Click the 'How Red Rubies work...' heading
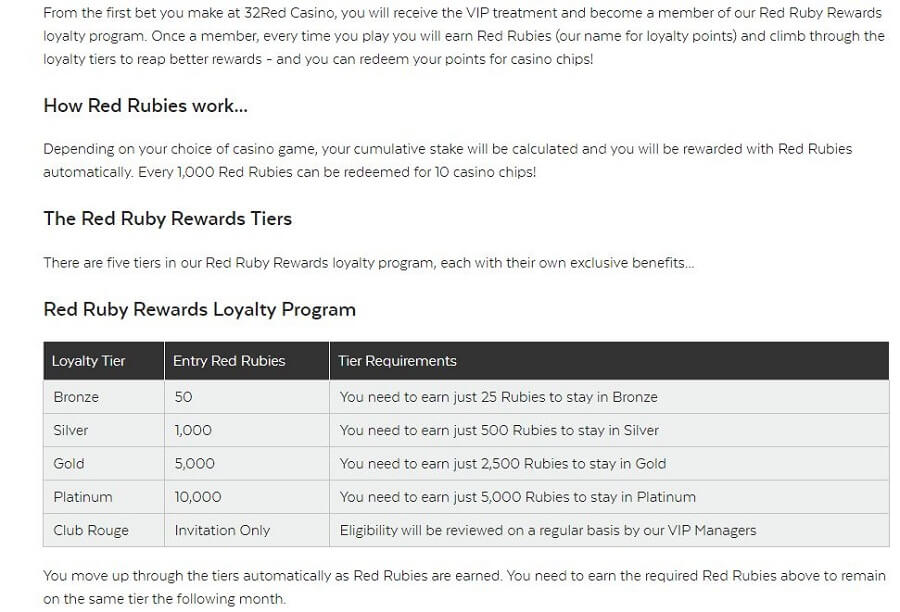This screenshot has height=612, width=900. tap(145, 106)
